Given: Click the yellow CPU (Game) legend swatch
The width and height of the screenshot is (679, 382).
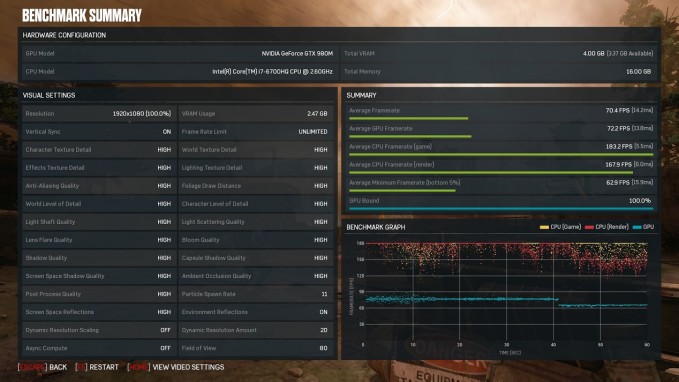Looking at the screenshot, I should pyautogui.click(x=544, y=227).
